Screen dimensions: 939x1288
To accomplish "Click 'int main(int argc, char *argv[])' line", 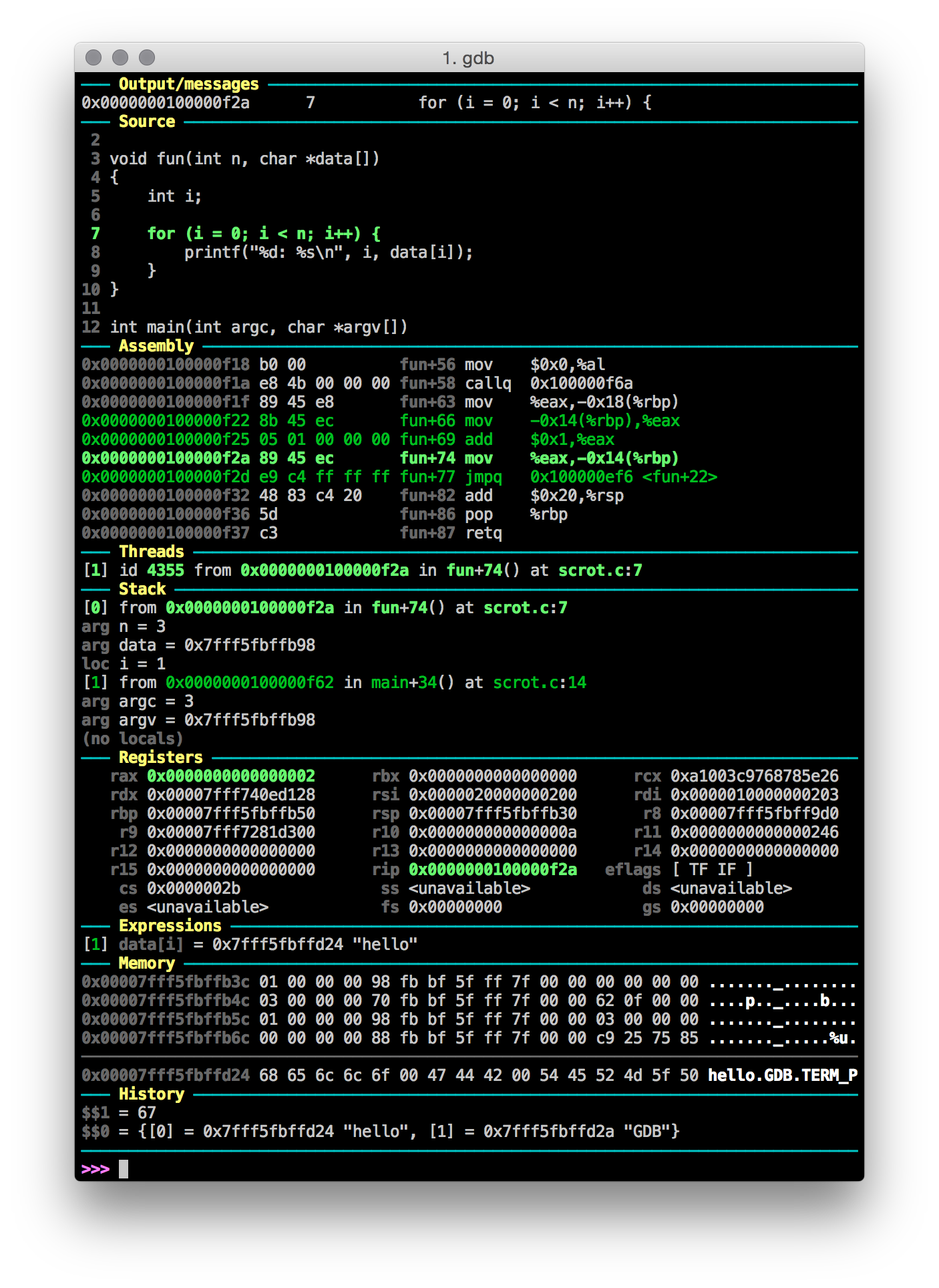I will pos(258,327).
